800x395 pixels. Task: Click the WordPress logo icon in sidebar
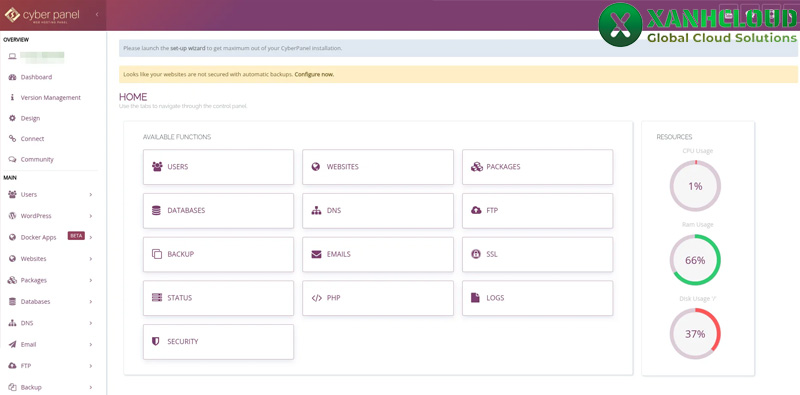coord(12,216)
